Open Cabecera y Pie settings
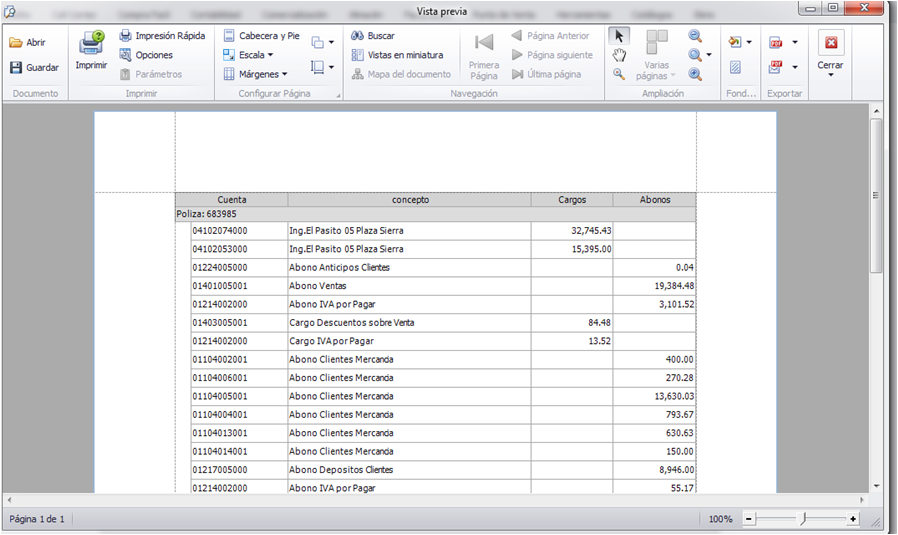 click(x=262, y=36)
